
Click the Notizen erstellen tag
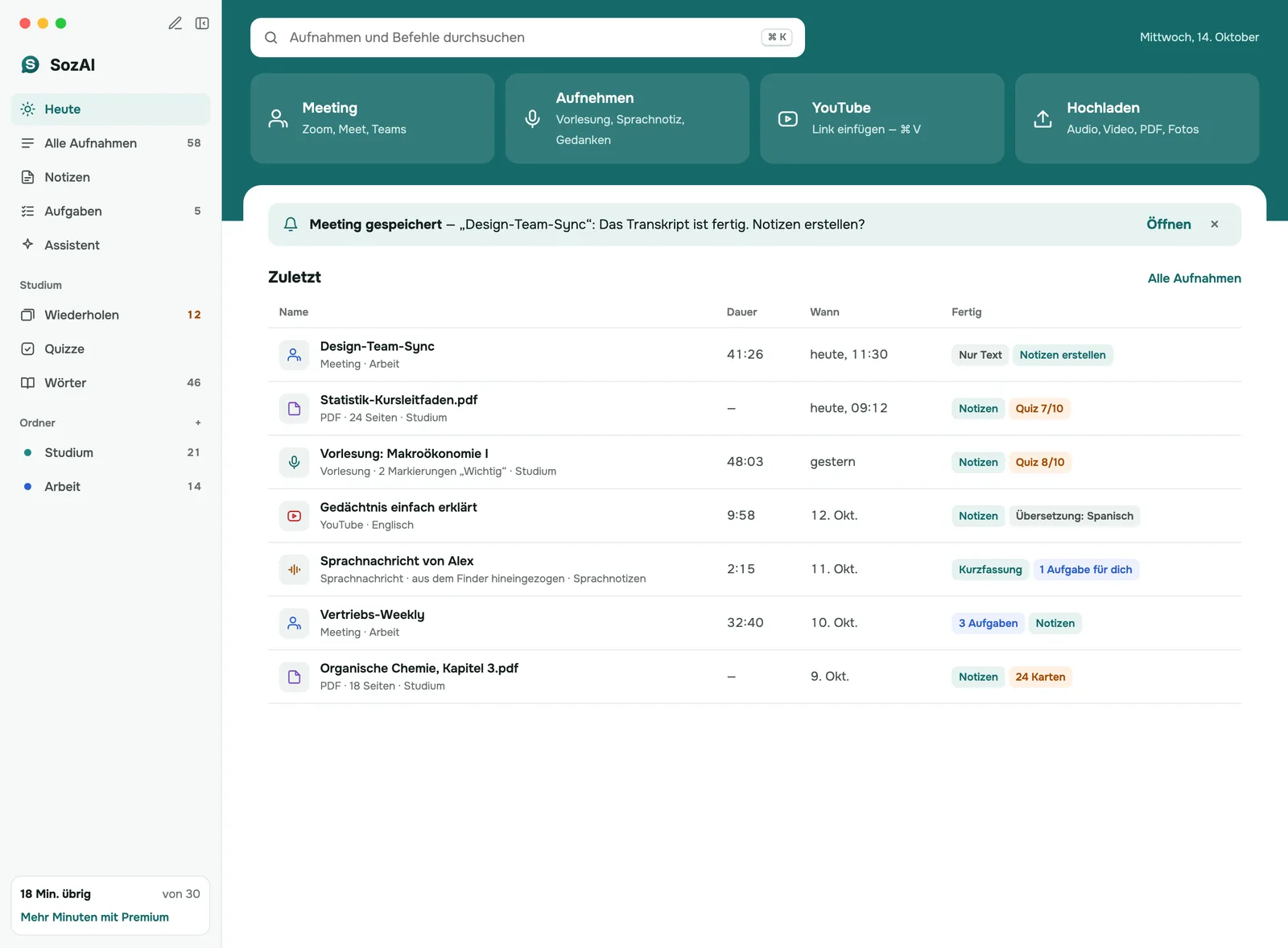[1063, 355]
